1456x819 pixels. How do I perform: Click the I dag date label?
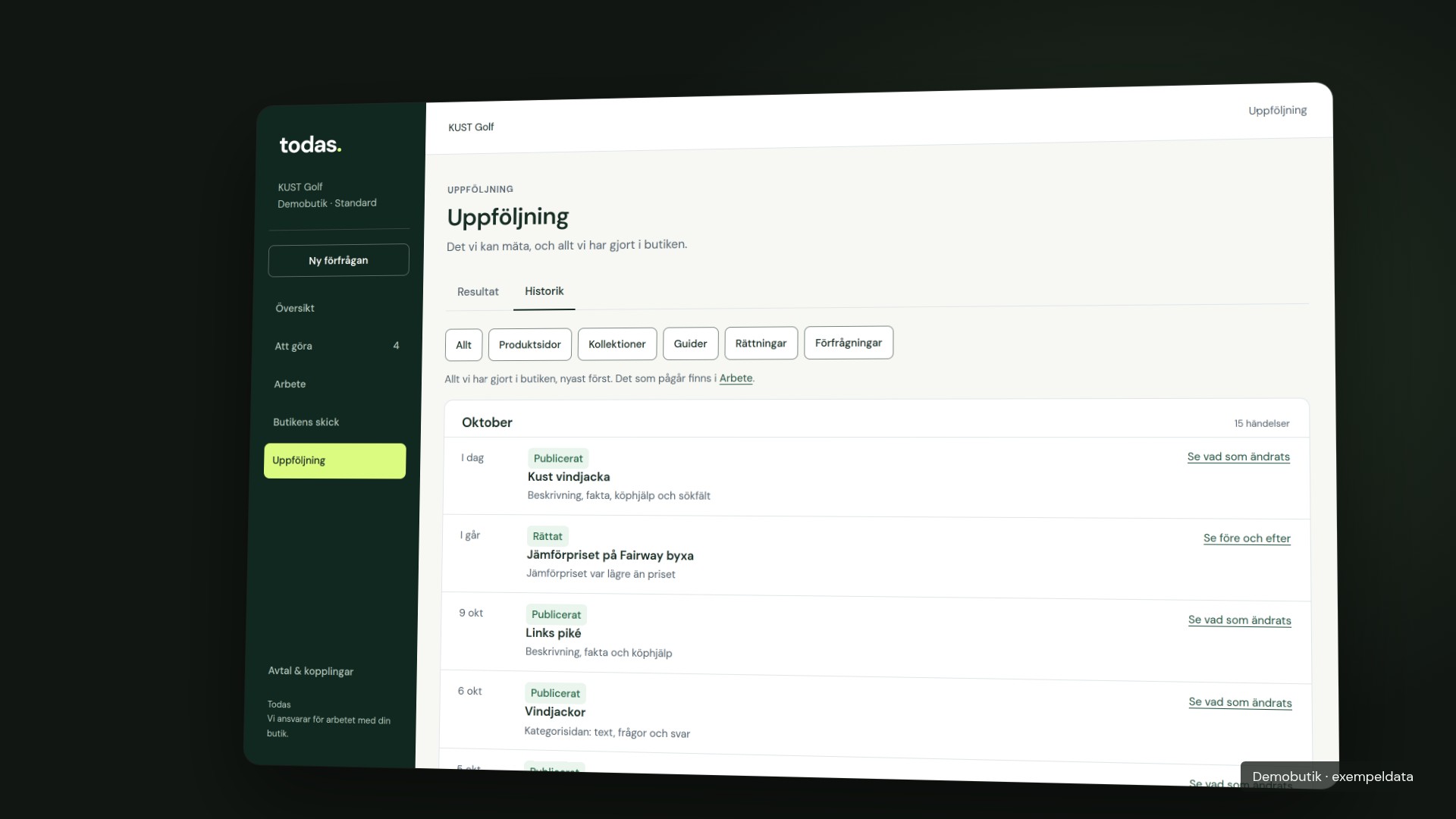[x=472, y=458]
